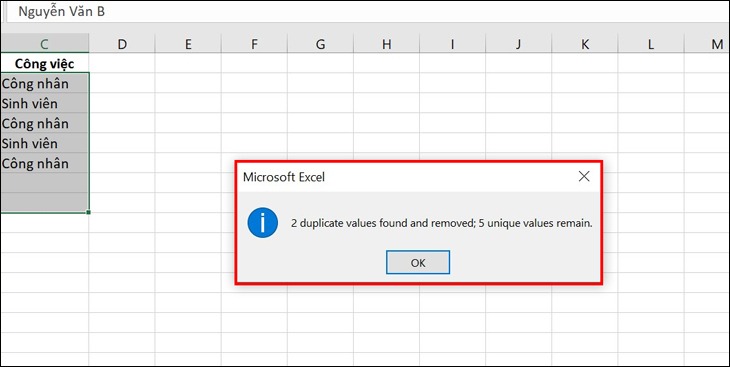The height and width of the screenshot is (367, 730).
Task: Click the duplicate values message text
Action: point(442,223)
